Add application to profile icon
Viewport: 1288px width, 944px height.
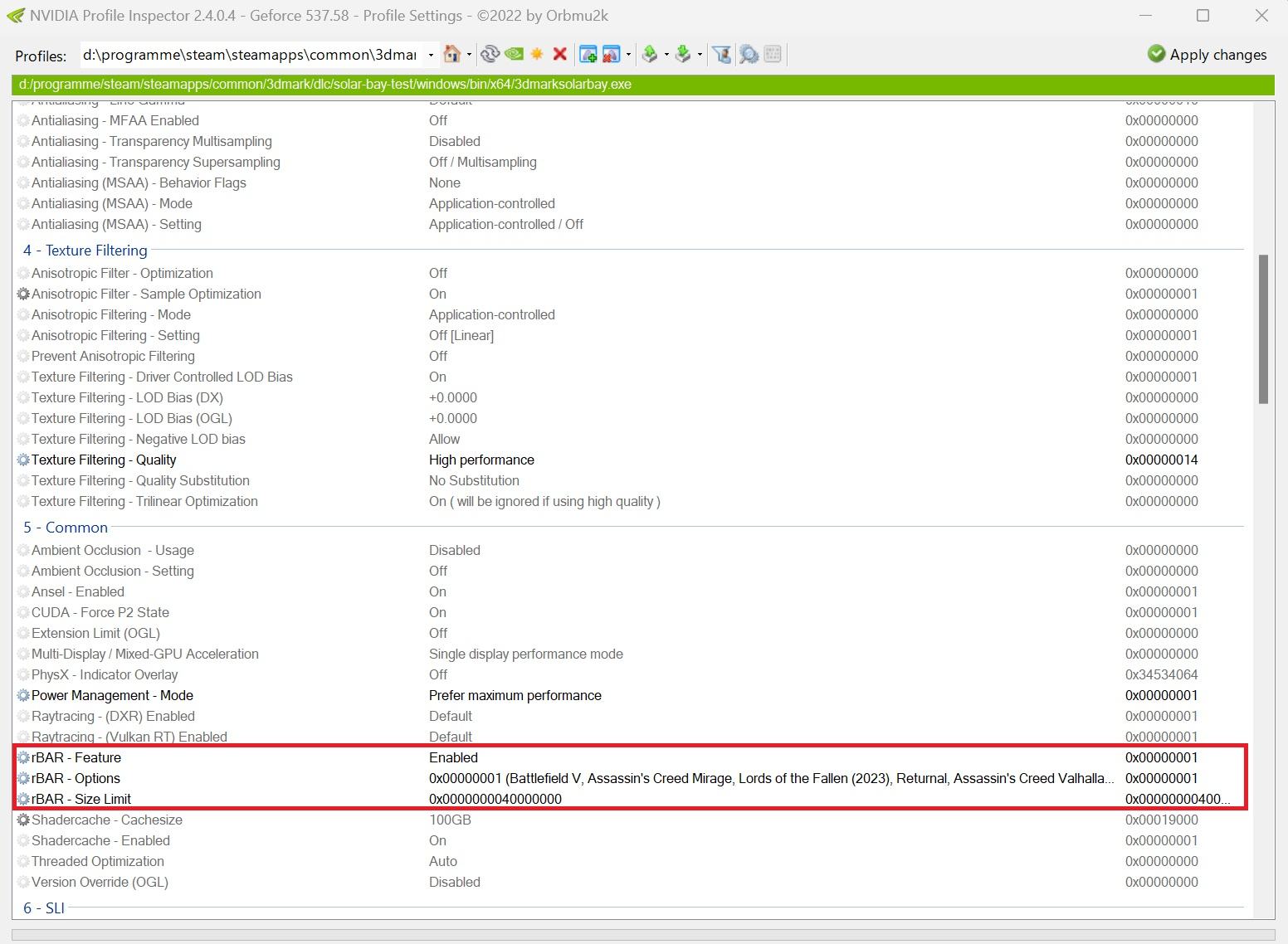(588, 54)
